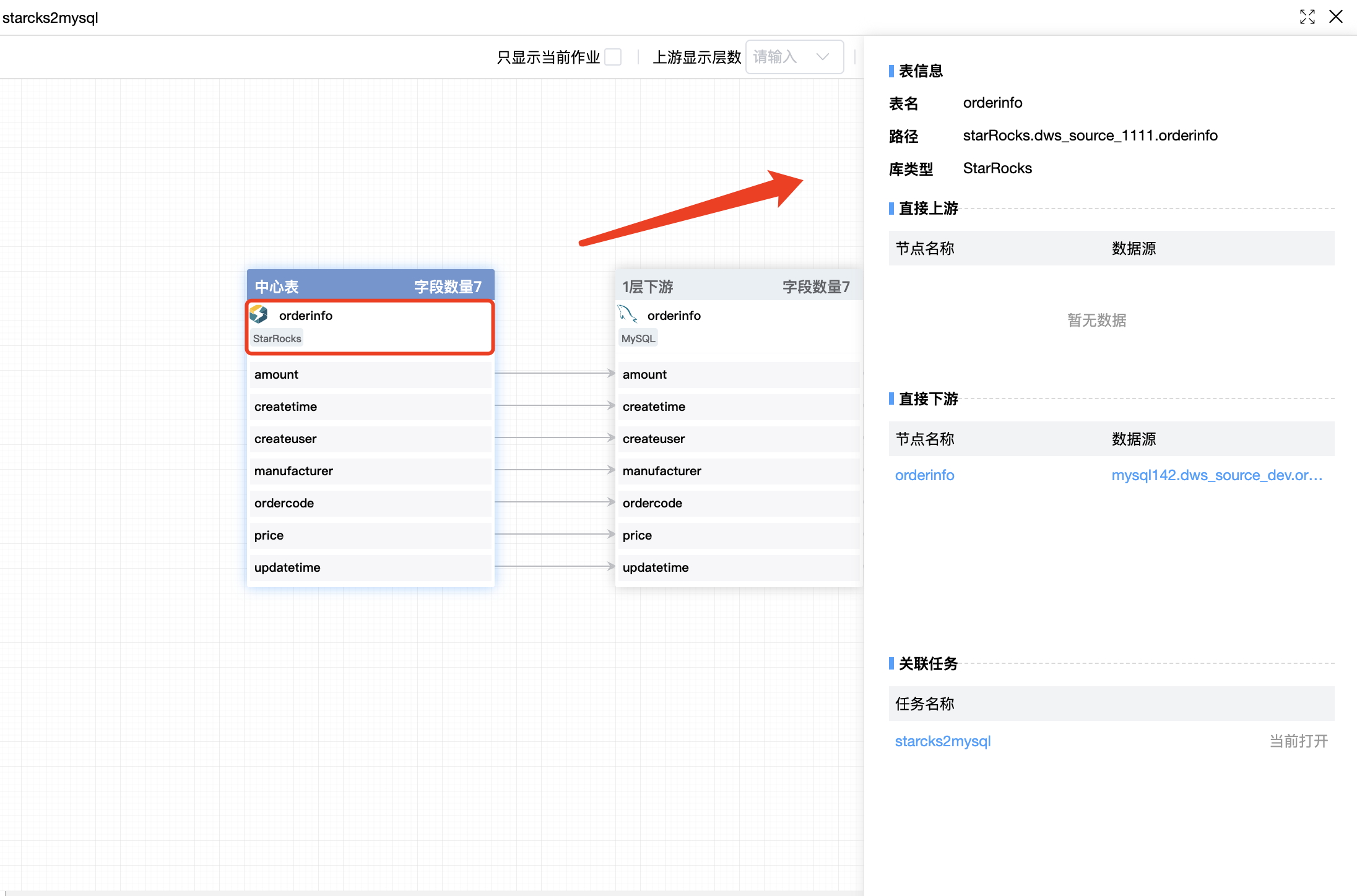Click the dropdown chevron arrow in 请输入 box
The width and height of the screenshot is (1357, 896).
823,57
